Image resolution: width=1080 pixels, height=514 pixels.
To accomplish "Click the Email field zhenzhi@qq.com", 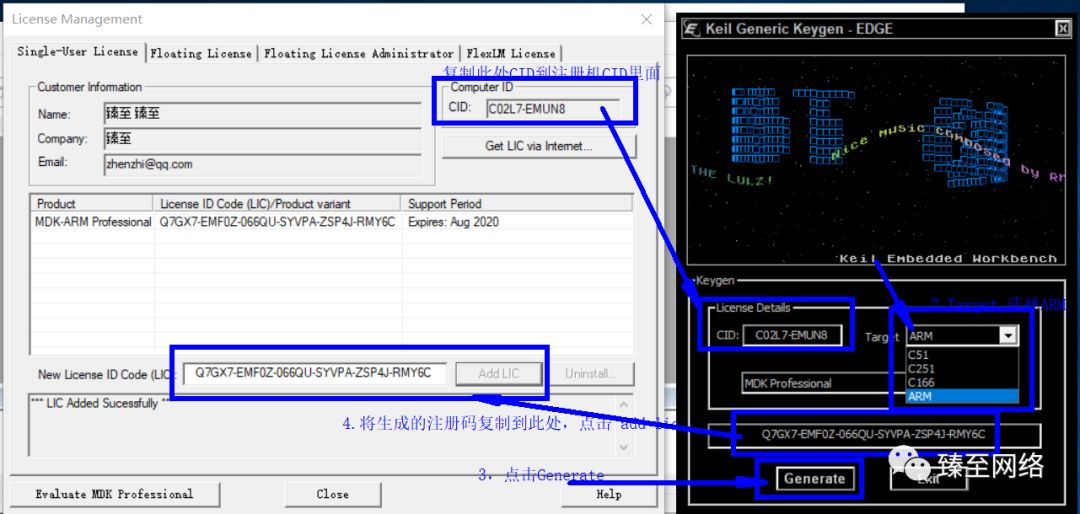I will [262, 164].
